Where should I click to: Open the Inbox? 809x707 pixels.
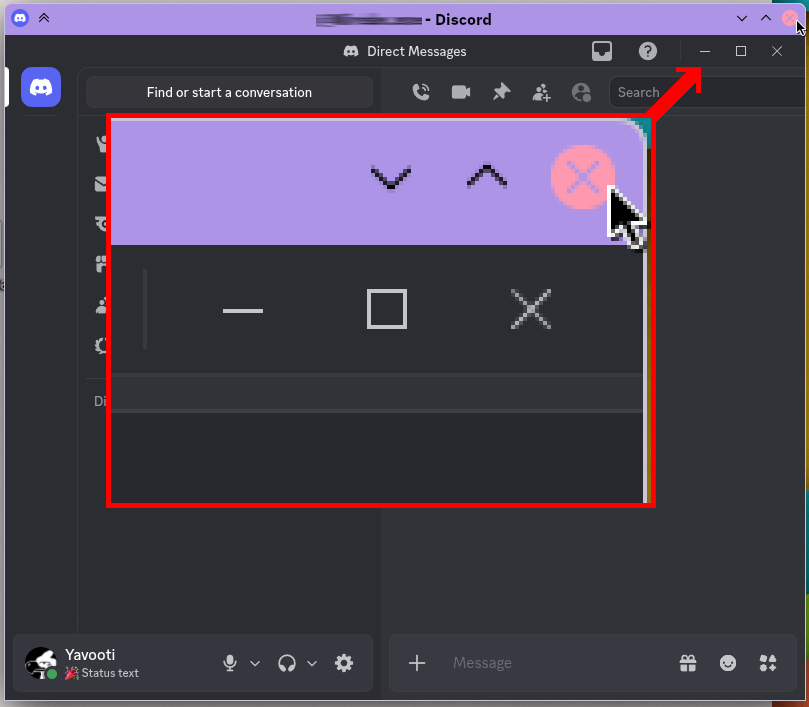click(602, 51)
